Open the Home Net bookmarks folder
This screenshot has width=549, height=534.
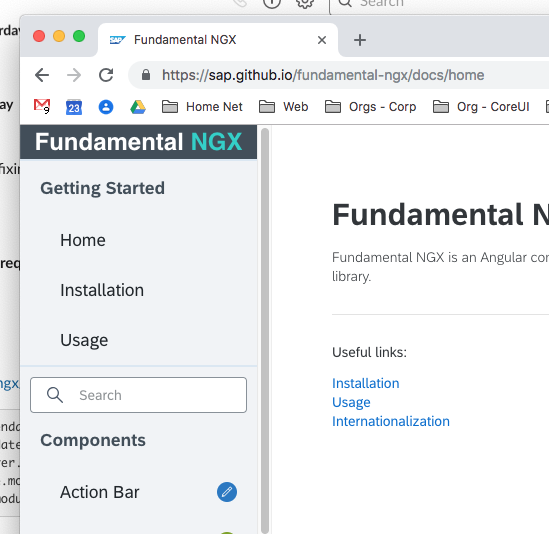(x=202, y=107)
